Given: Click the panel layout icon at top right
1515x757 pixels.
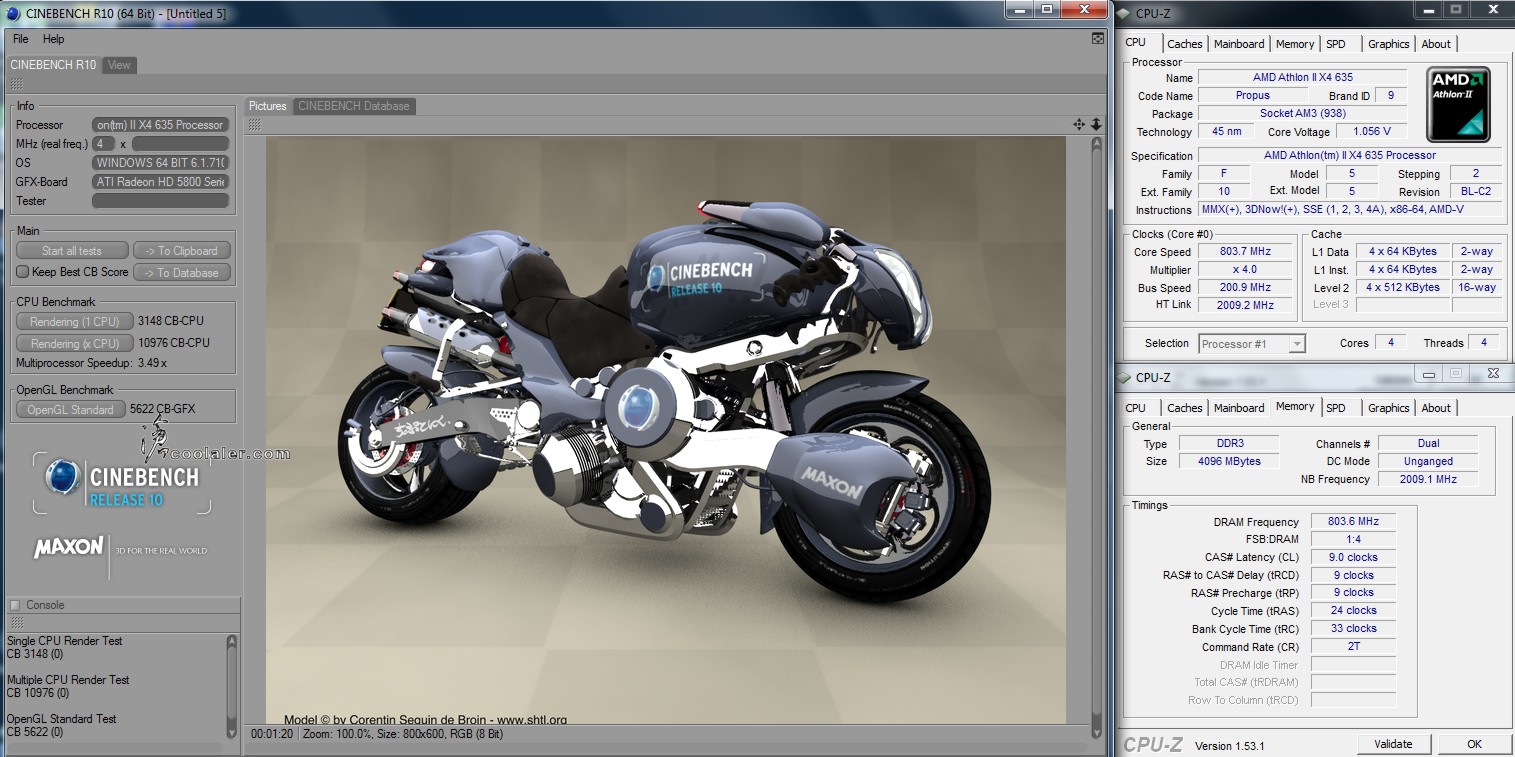Looking at the screenshot, I should [1098, 39].
